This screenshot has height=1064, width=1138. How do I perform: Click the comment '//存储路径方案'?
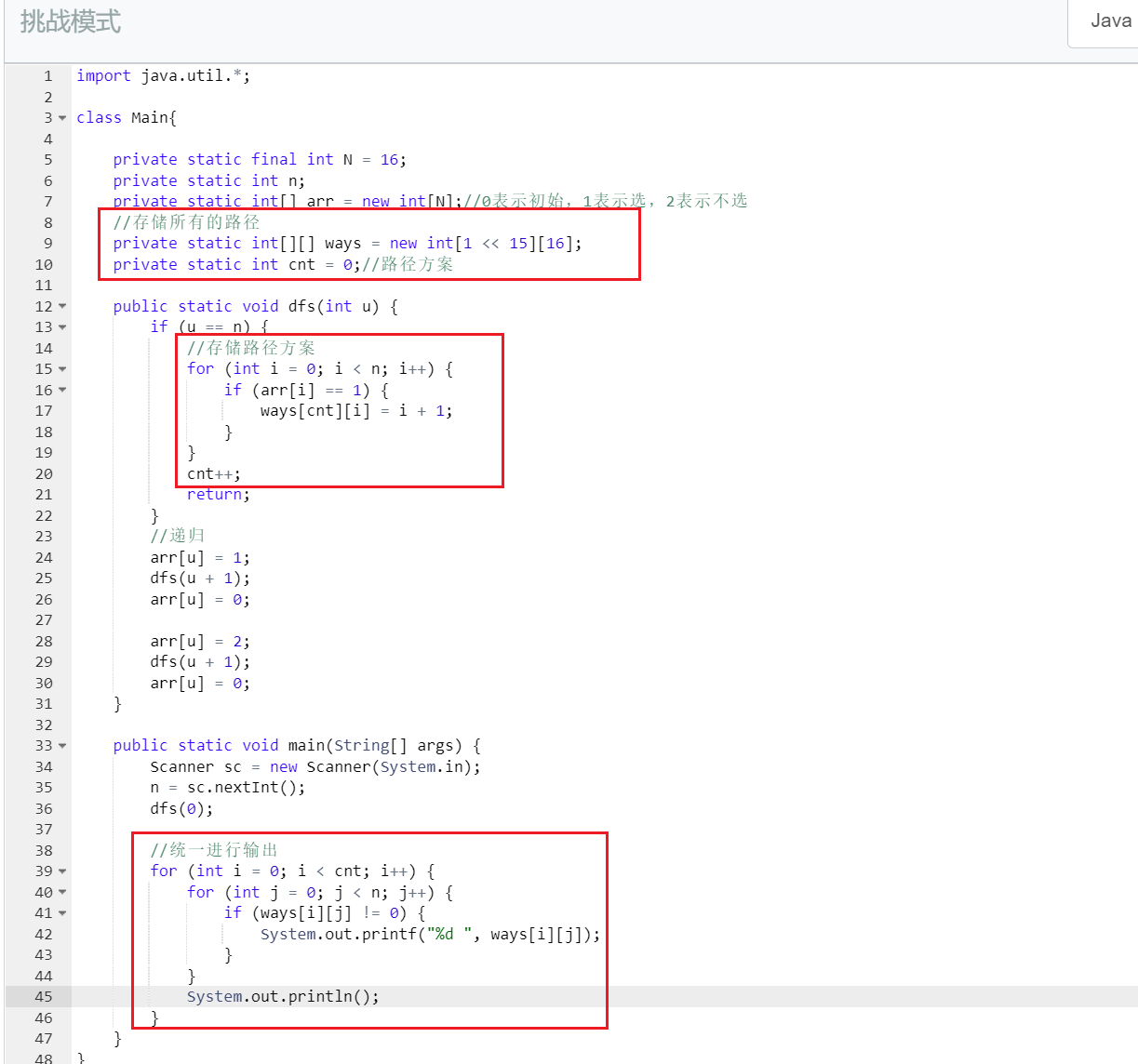[x=251, y=348]
